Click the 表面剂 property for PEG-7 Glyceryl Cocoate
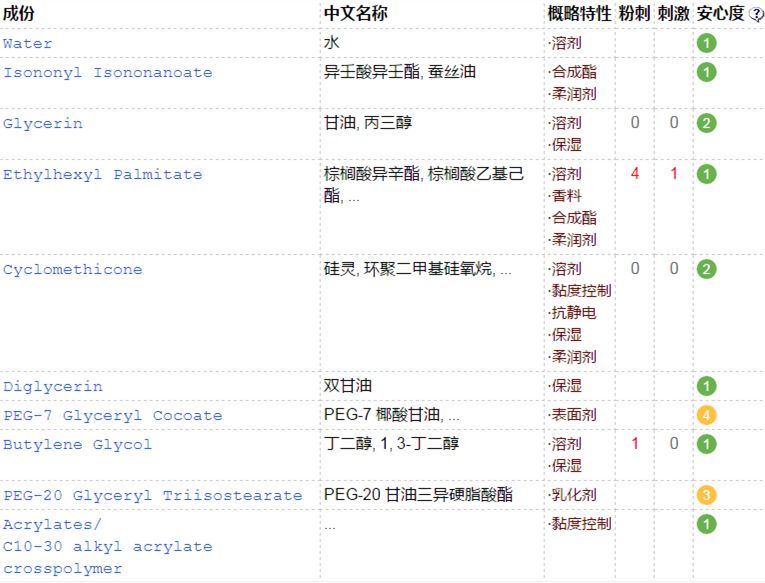Image resolution: width=765 pixels, height=583 pixels. pyautogui.click(x=574, y=415)
